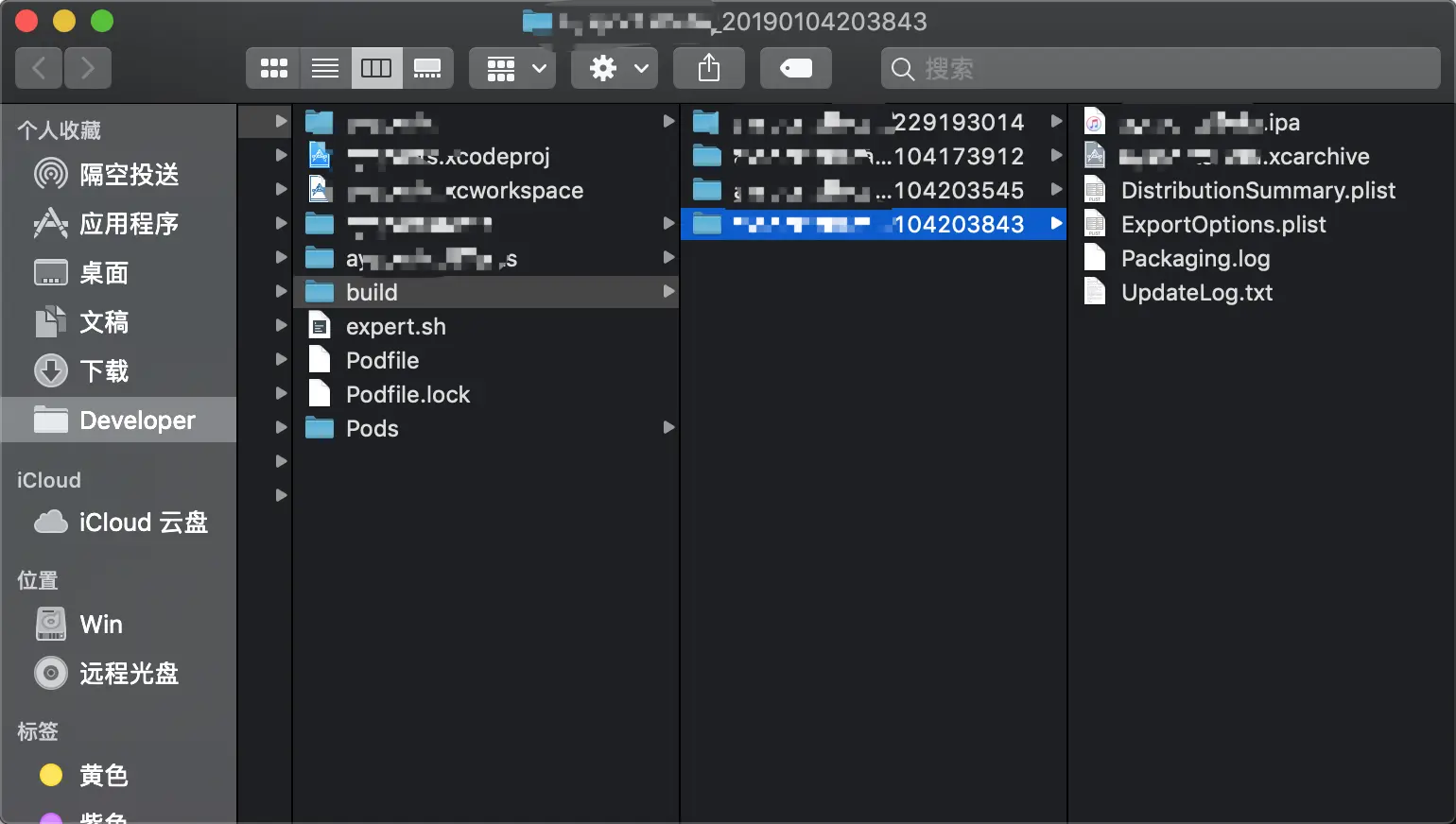Screen dimensions: 1456x824
Task: Switch to list view
Action: 325,68
